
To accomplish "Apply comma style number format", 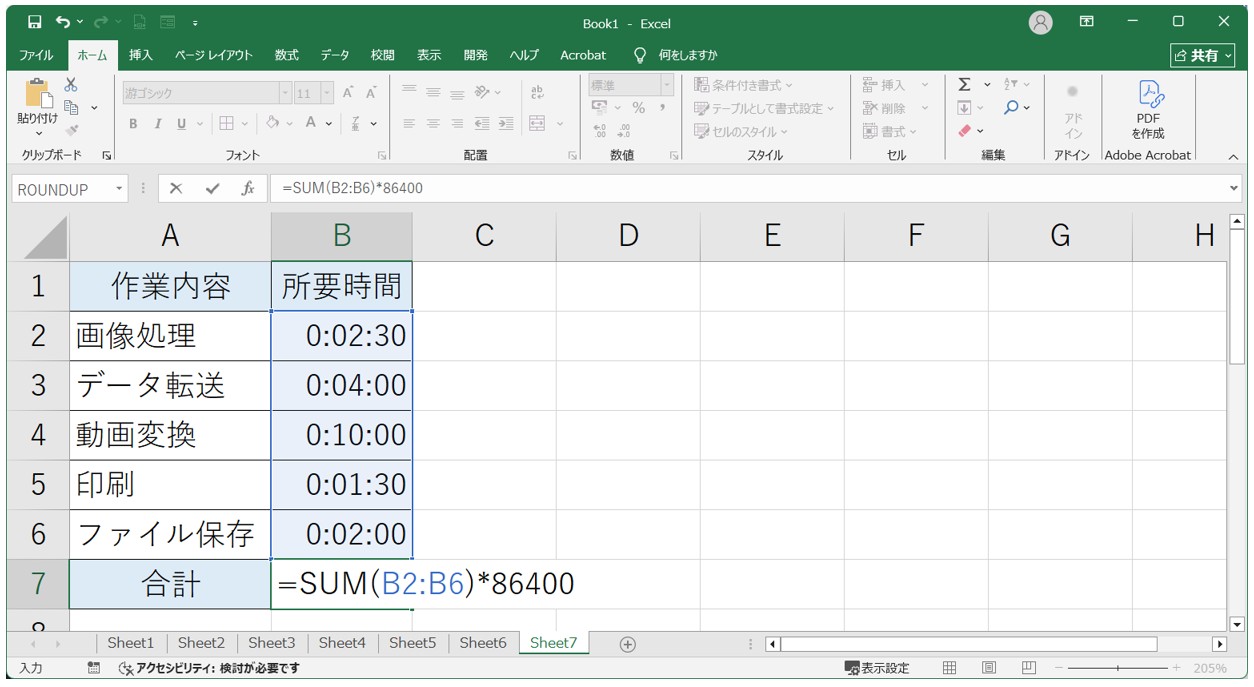I will pos(661,108).
